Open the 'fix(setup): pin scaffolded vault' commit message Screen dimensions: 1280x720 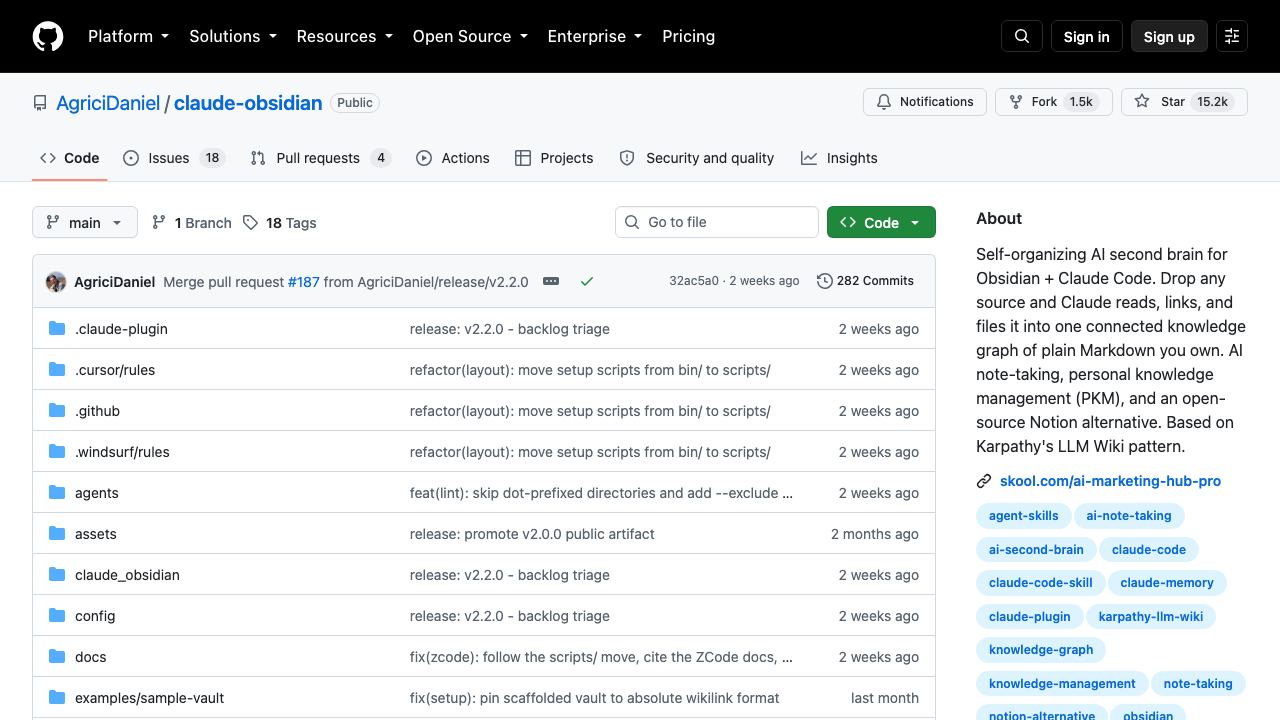point(594,698)
